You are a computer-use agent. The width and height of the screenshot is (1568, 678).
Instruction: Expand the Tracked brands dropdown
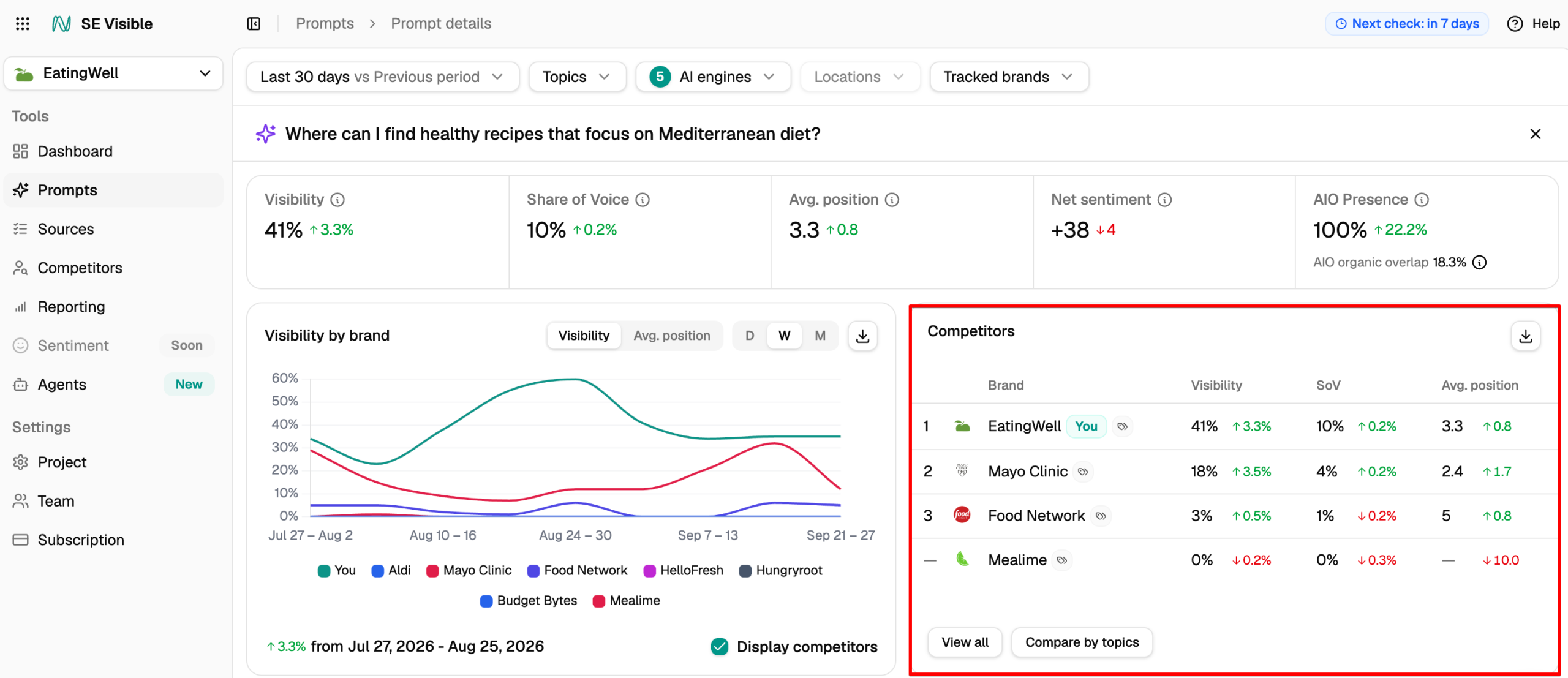(x=1009, y=77)
